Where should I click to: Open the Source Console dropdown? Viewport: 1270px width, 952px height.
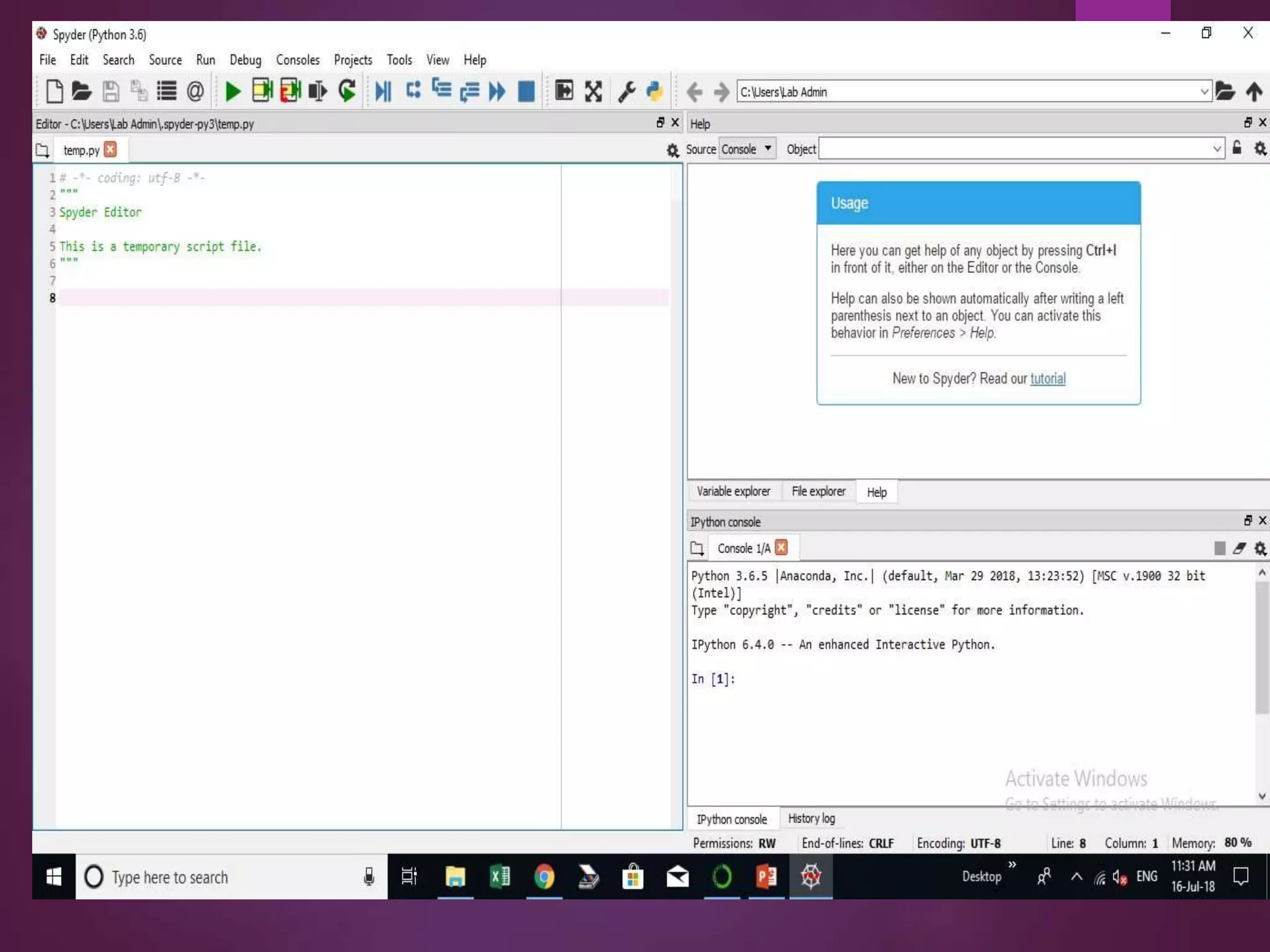point(747,149)
